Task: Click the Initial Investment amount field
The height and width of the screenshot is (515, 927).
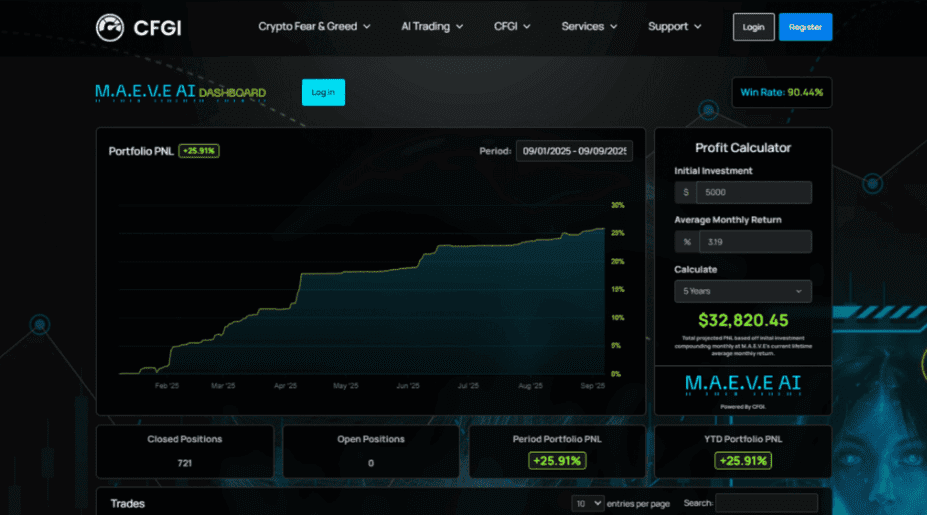Action: (x=754, y=192)
